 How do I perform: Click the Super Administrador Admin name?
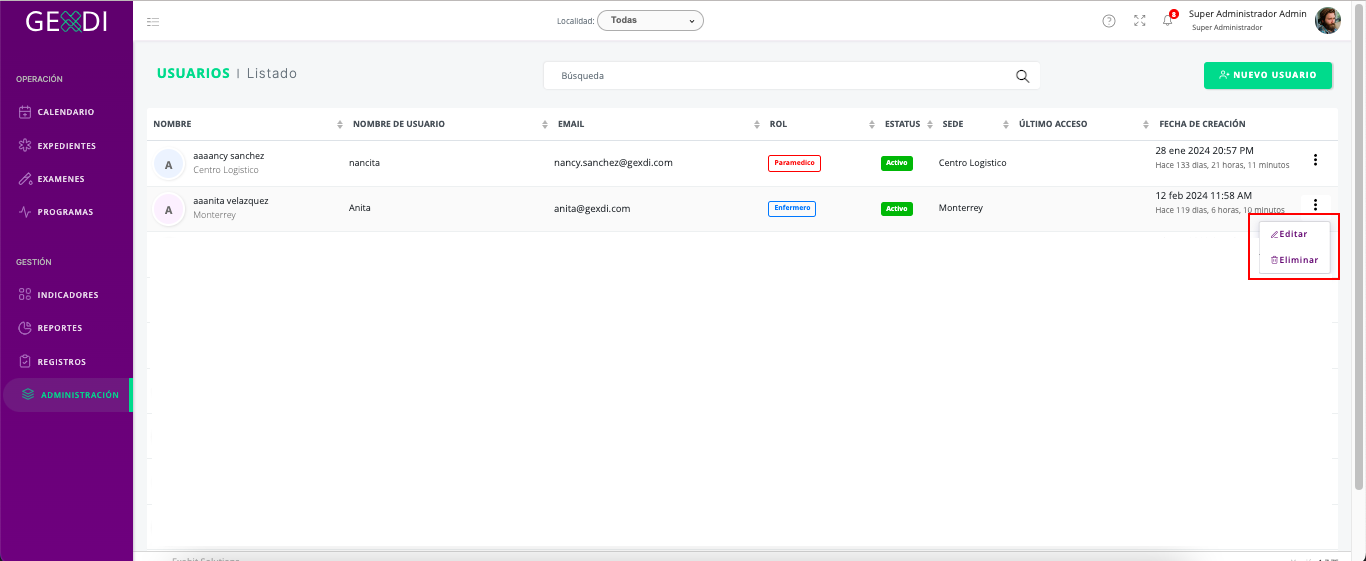[x=1248, y=14]
